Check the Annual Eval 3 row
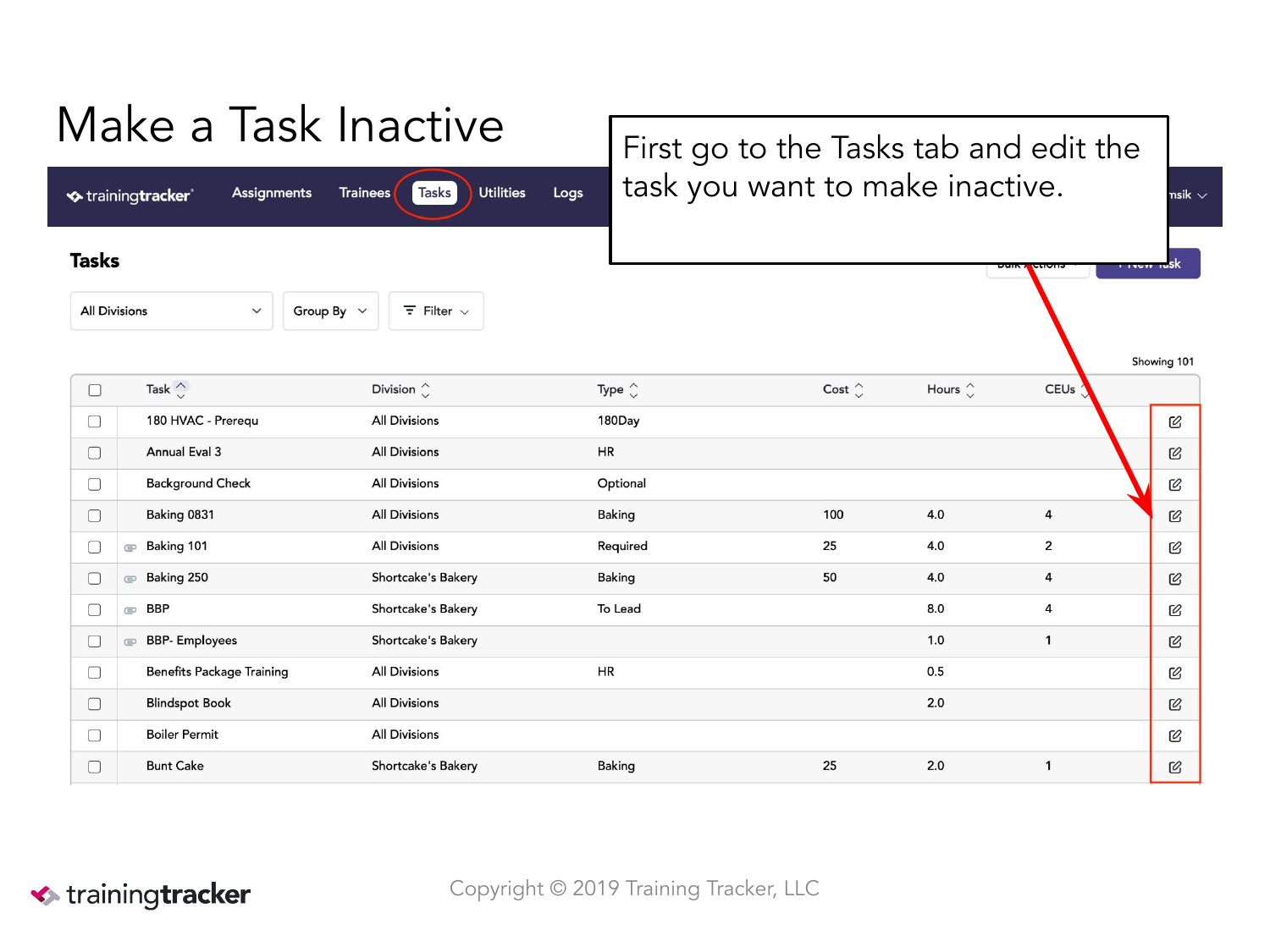1270x952 pixels. point(95,453)
